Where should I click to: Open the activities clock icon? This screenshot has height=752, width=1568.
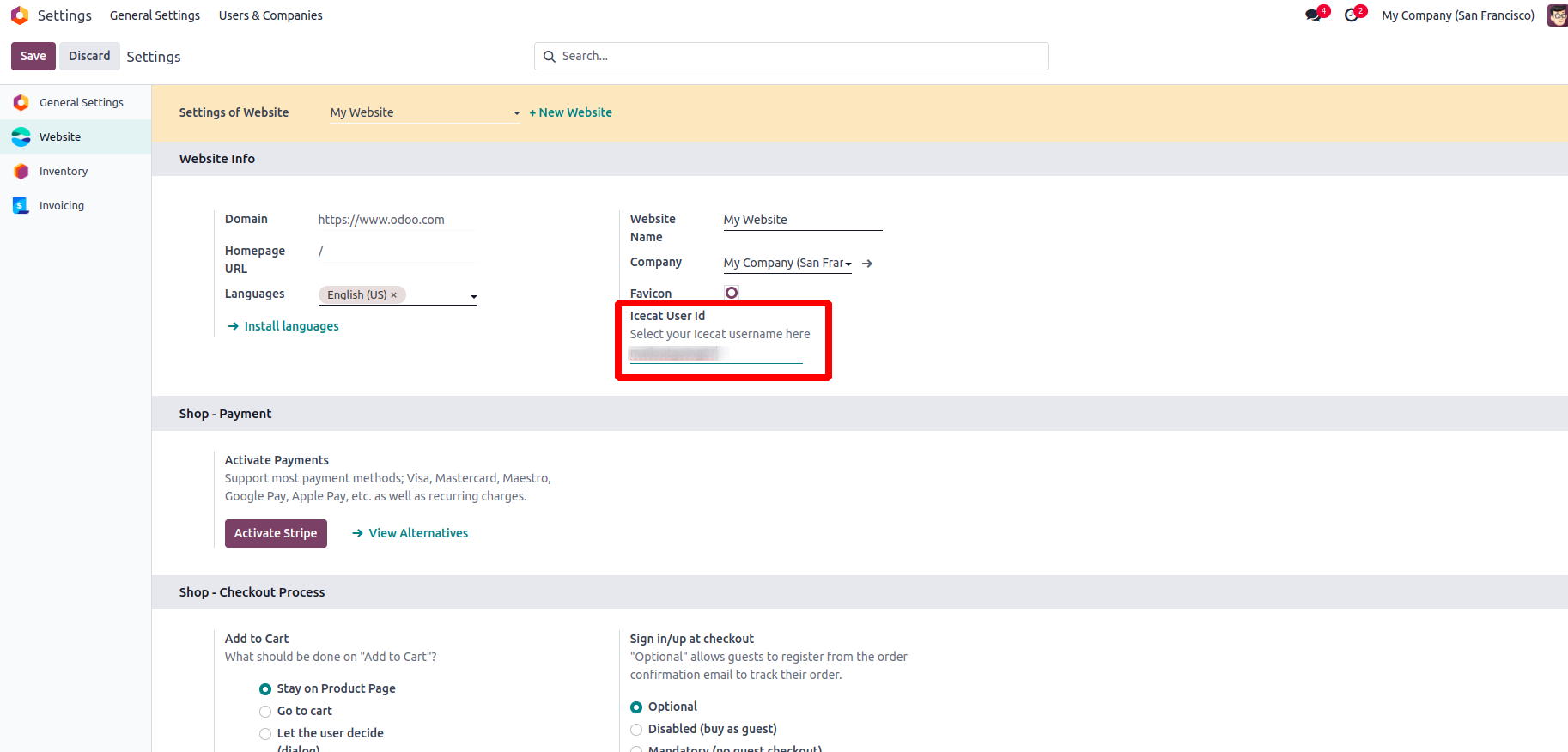coord(1352,15)
